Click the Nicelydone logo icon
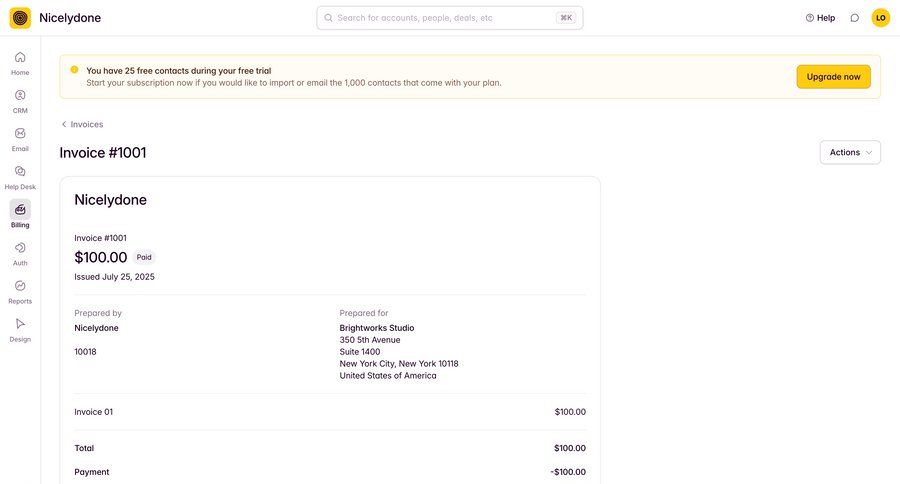This screenshot has width=900, height=484. tap(20, 18)
